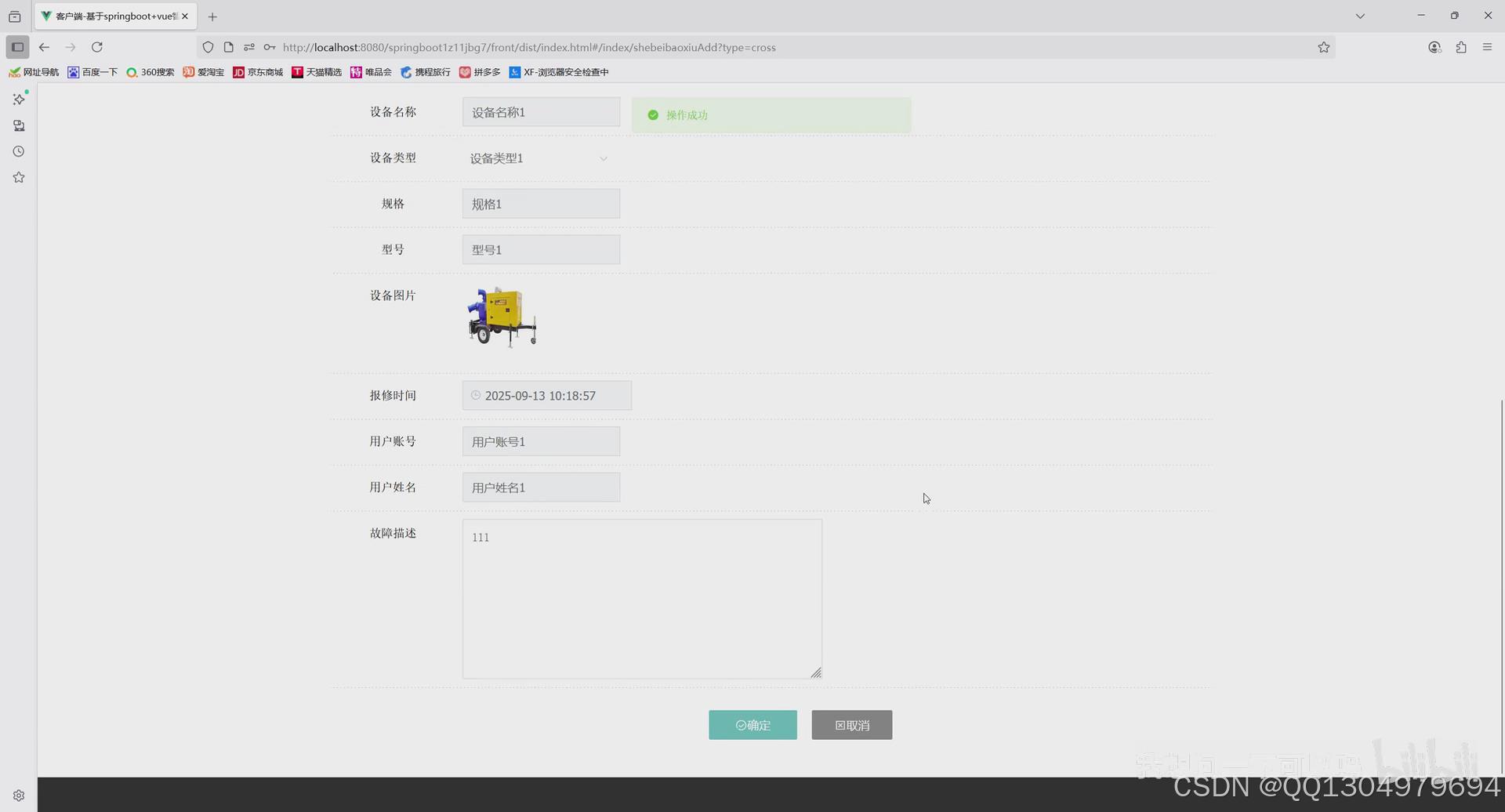Screen dimensions: 1505x812
Task: Click the browser back arrow
Action: [44, 47]
